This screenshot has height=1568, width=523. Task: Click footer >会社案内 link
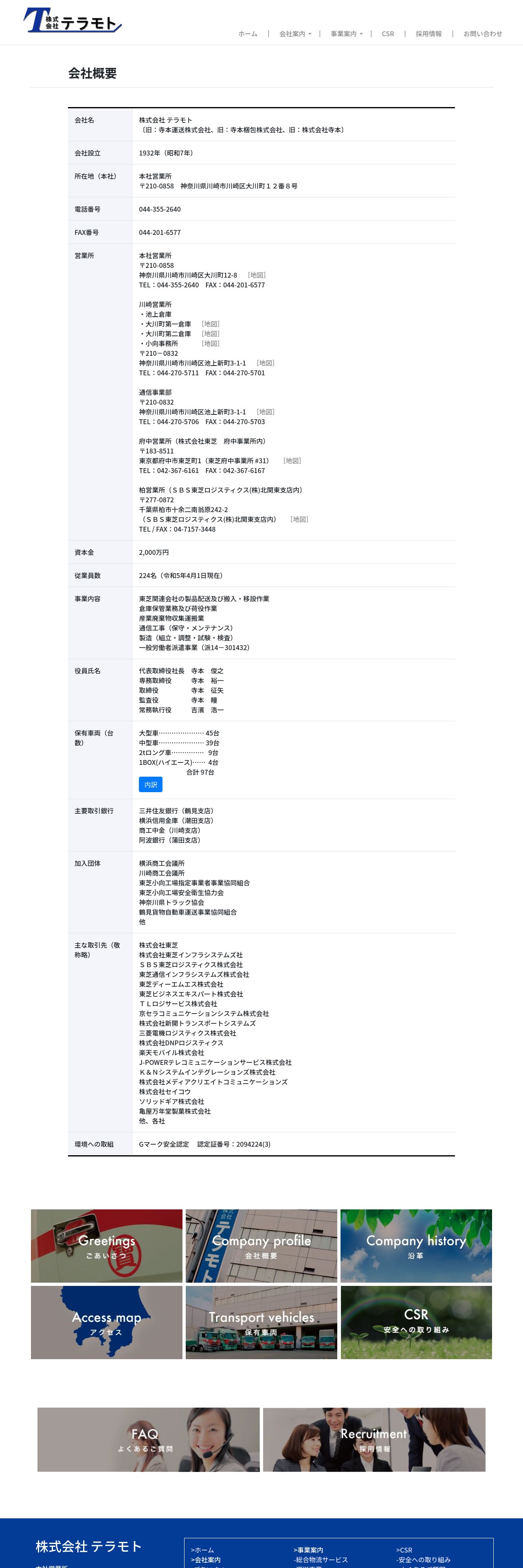tap(206, 1559)
